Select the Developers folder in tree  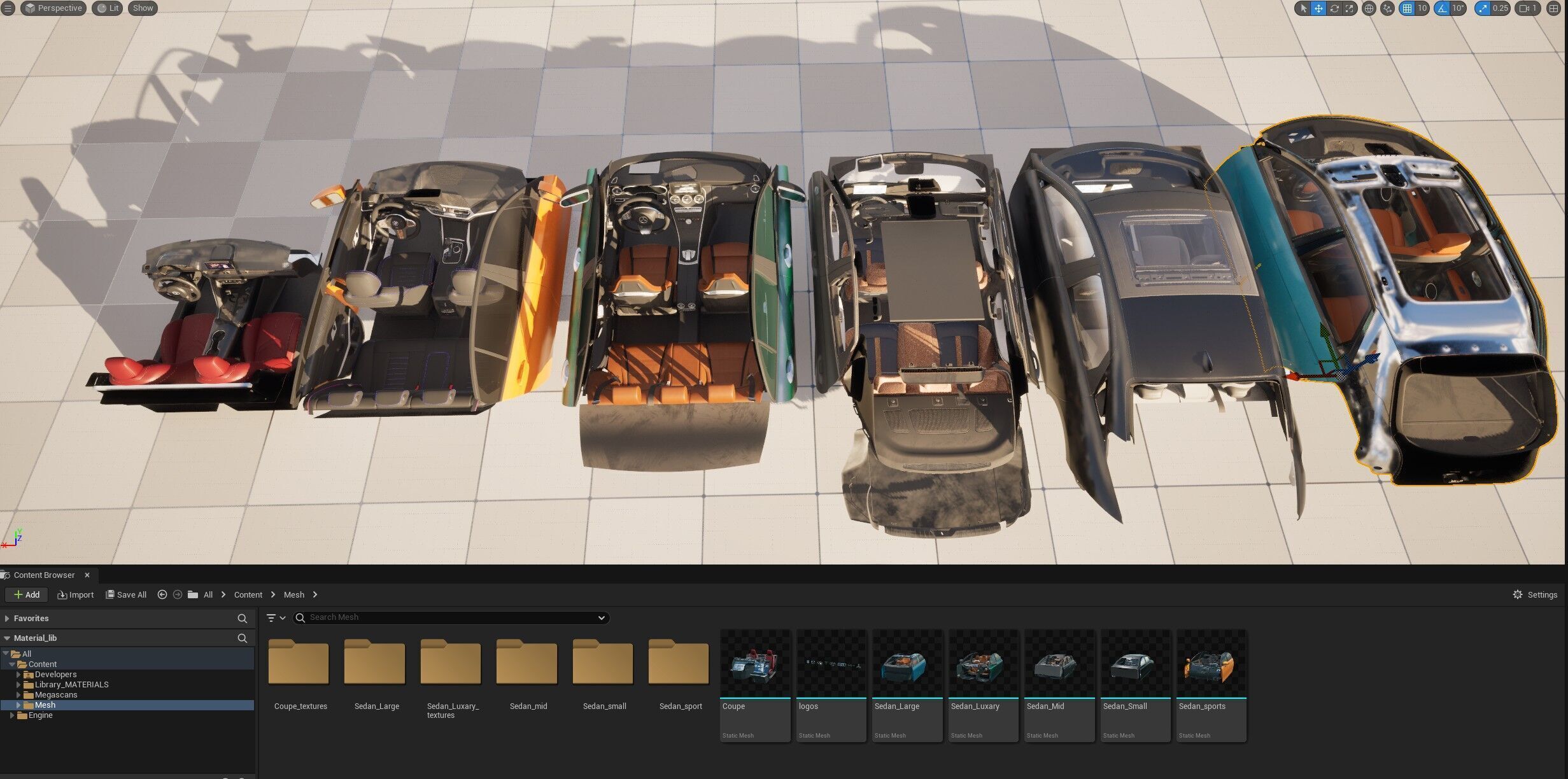[127, 674]
